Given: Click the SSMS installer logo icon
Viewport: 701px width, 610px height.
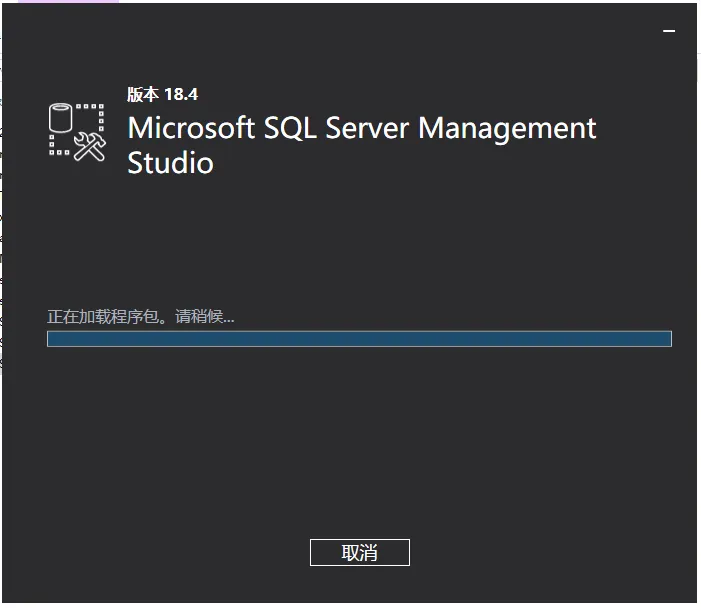Looking at the screenshot, I should [x=77, y=131].
